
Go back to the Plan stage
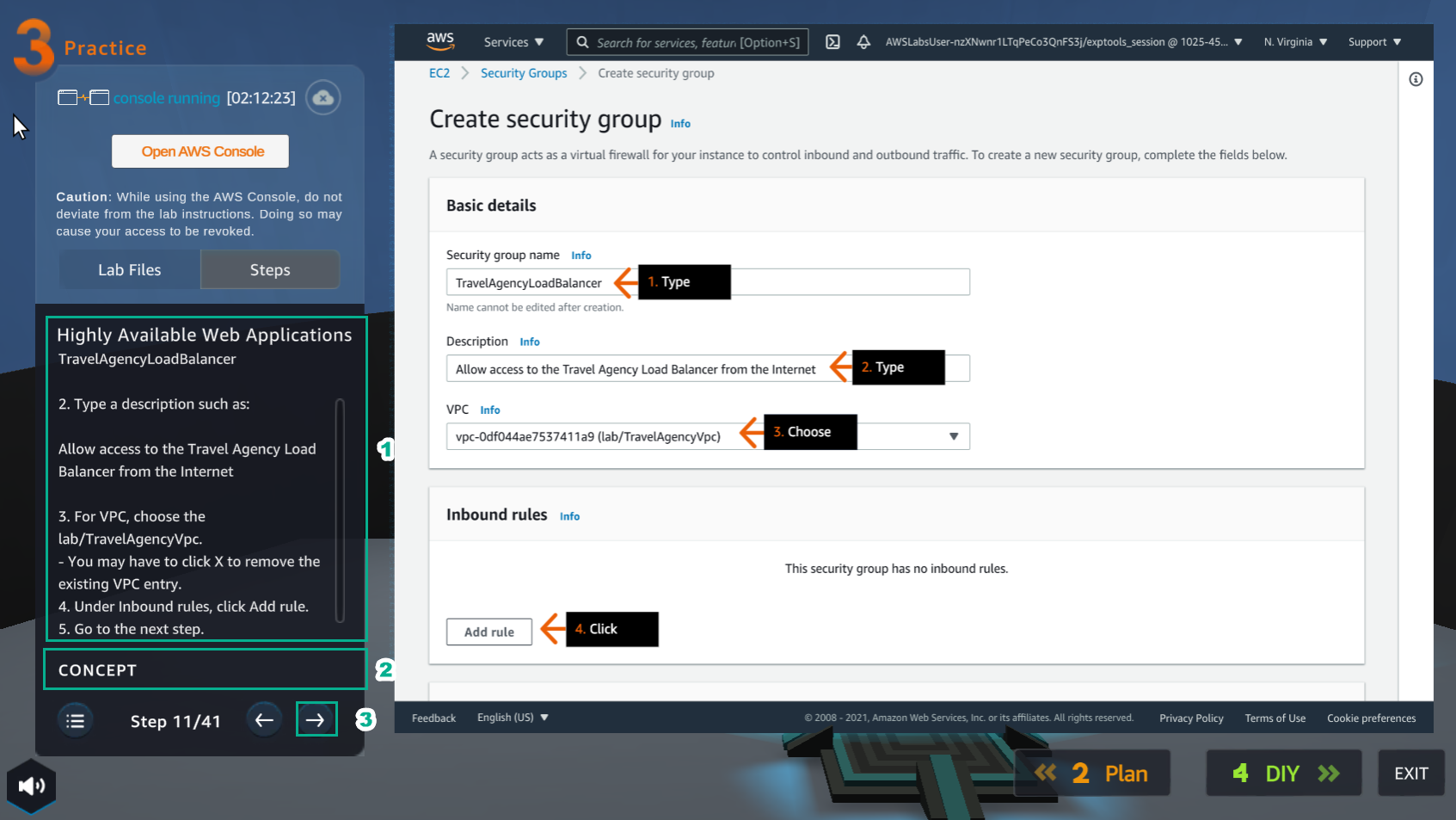(1092, 773)
